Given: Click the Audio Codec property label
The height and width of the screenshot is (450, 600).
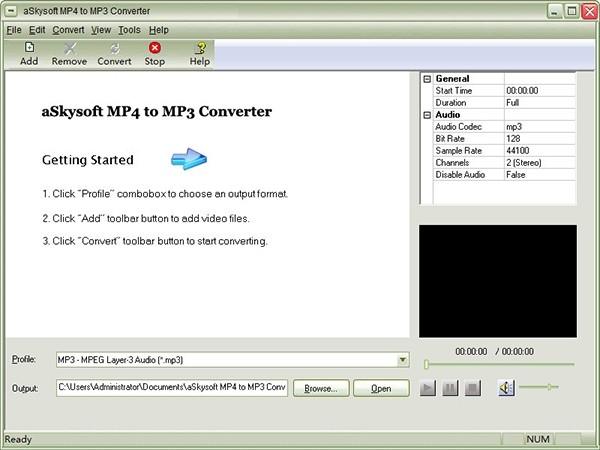Looking at the screenshot, I should click(458, 127).
